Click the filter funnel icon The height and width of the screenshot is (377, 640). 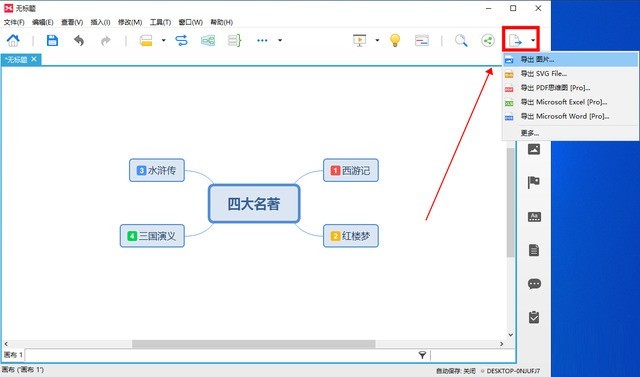422,355
